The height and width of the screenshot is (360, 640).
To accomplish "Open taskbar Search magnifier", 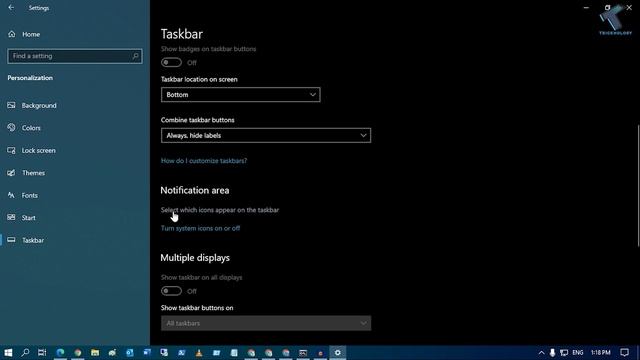I will point(25,353).
